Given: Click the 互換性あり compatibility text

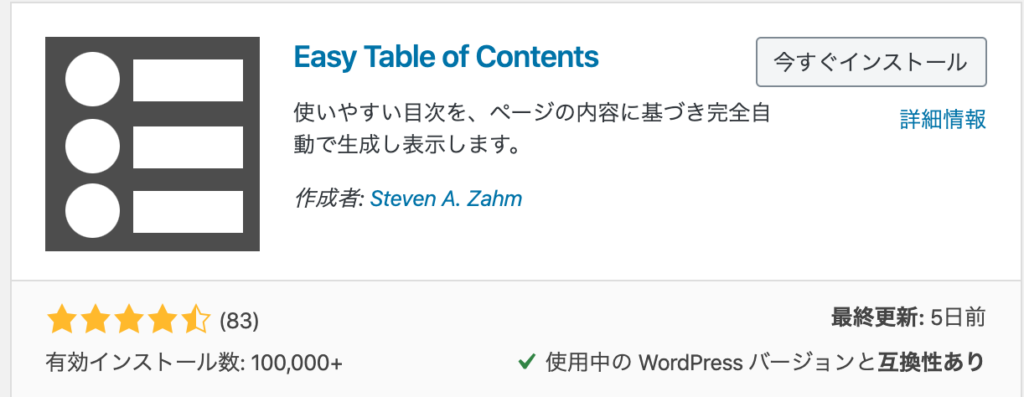Looking at the screenshot, I should coord(931,360).
